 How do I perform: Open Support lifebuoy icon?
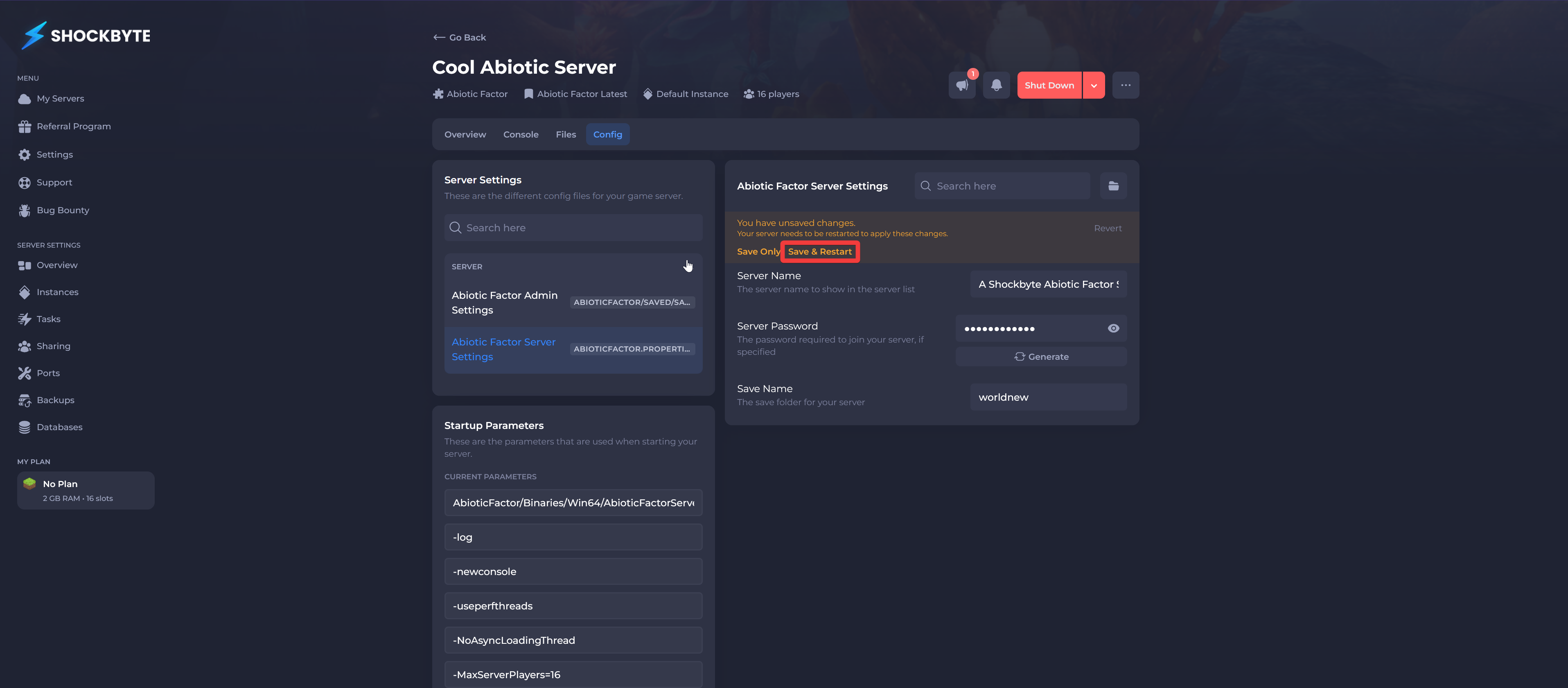24,183
